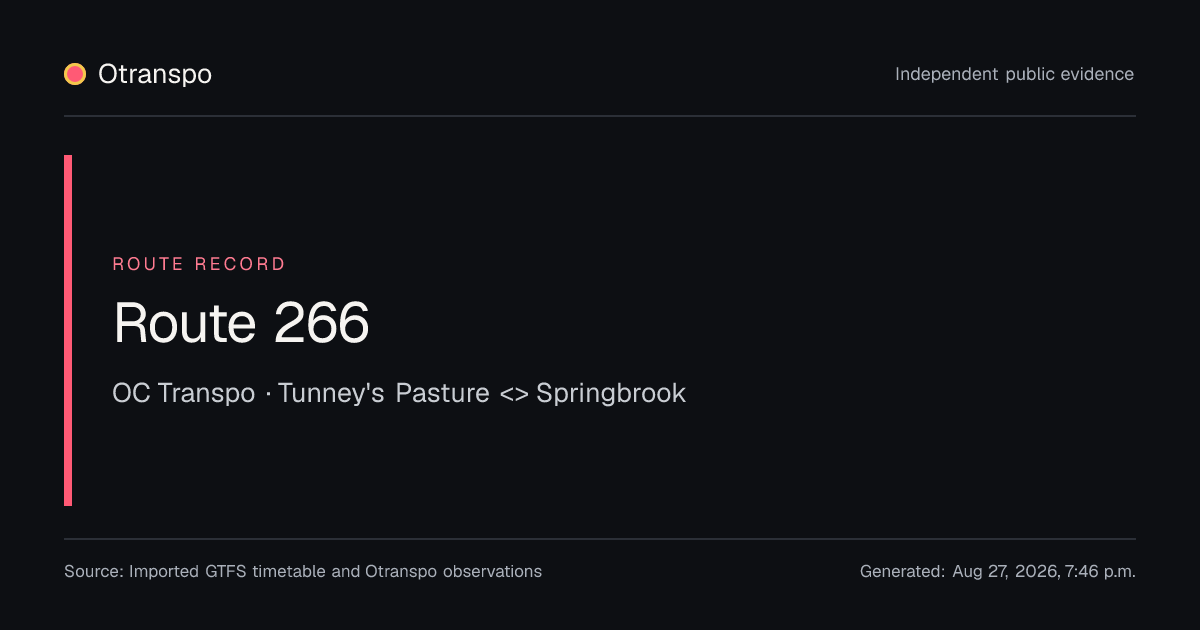Screen dimensions: 1200x630
Task: Click the ROUTE RECORD label
Action: coord(199,264)
